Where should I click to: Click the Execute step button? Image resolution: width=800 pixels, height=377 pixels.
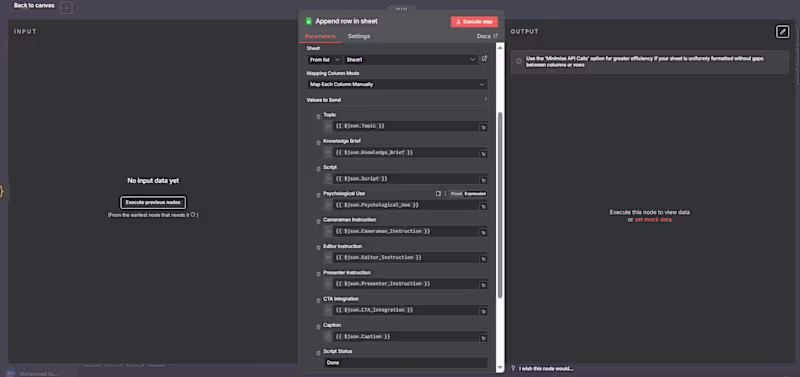point(474,21)
